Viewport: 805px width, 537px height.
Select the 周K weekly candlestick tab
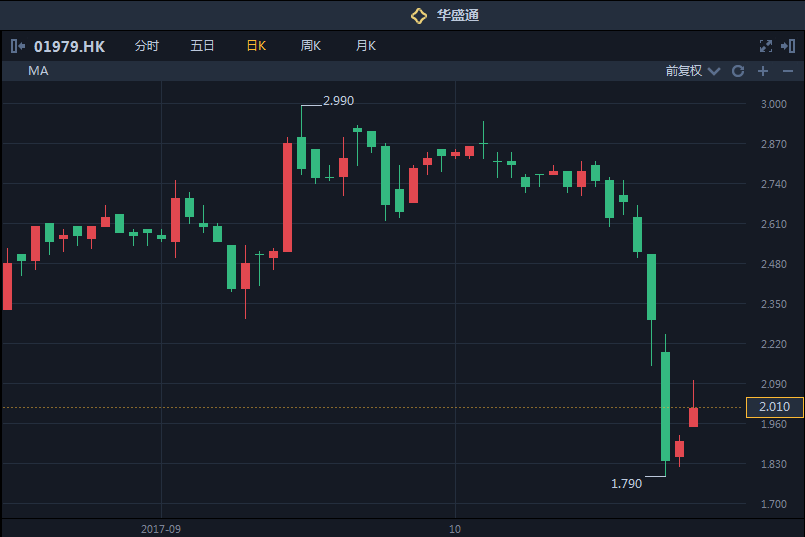click(311, 46)
